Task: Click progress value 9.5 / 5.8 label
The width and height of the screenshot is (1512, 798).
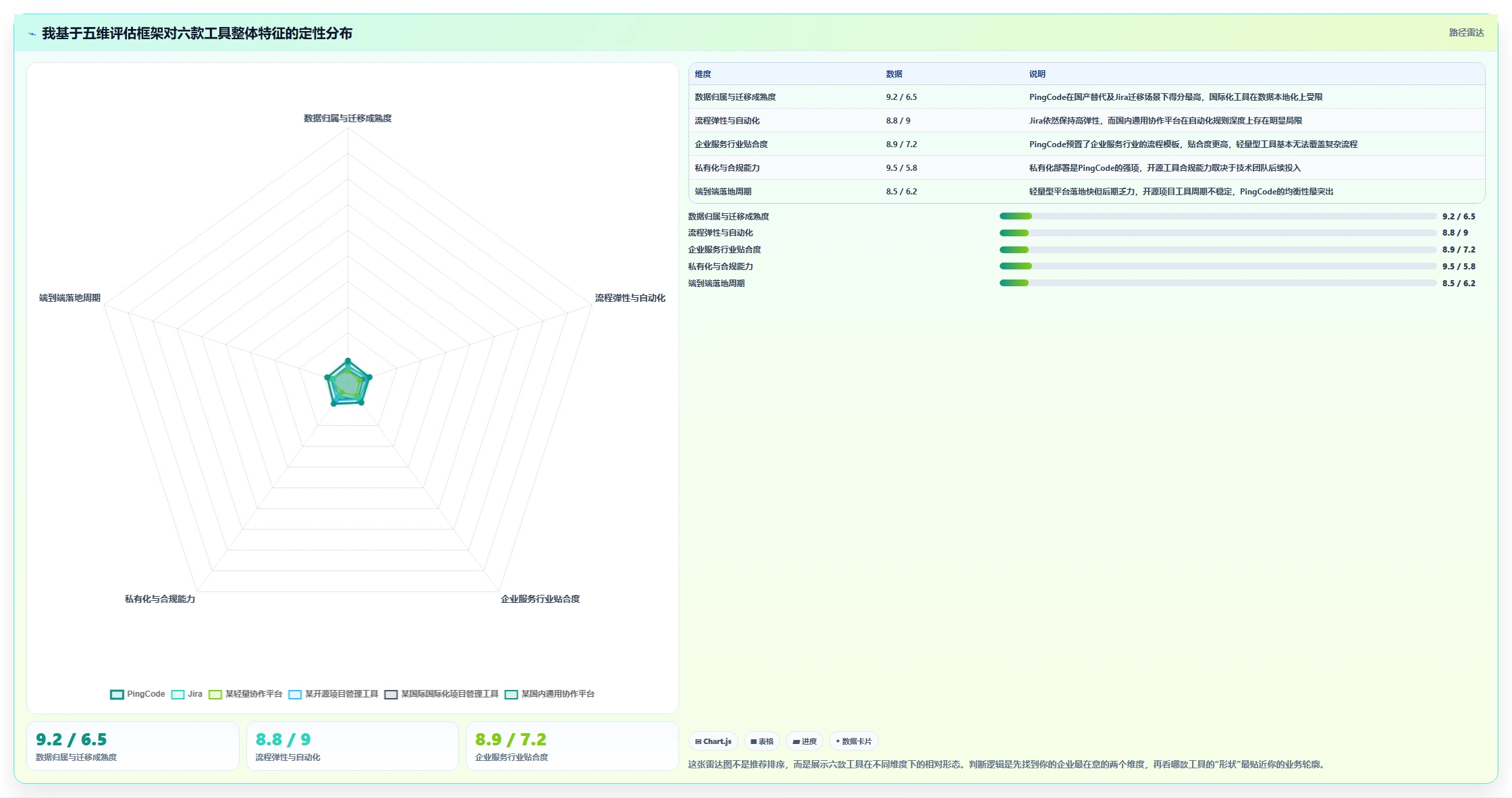Action: tap(1459, 266)
